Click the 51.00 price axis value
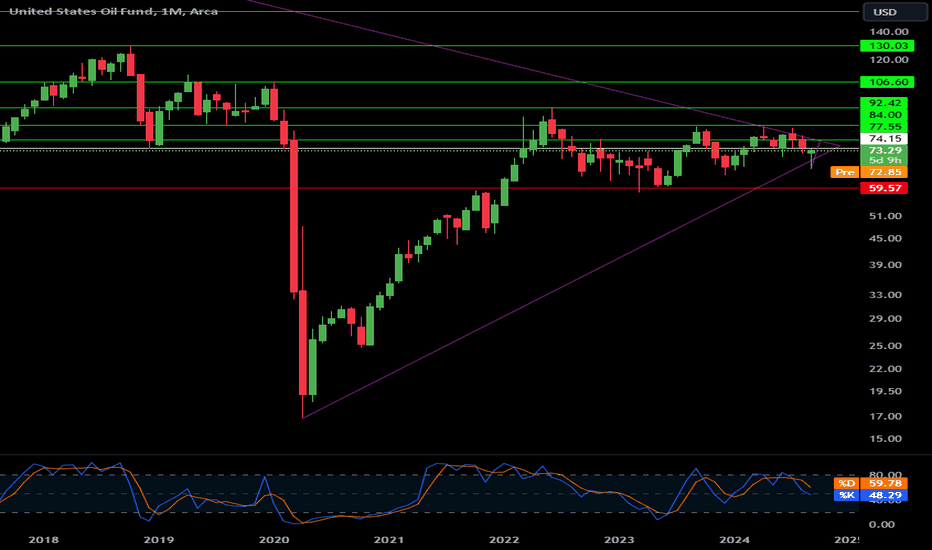The height and width of the screenshot is (550, 932). 885,216
